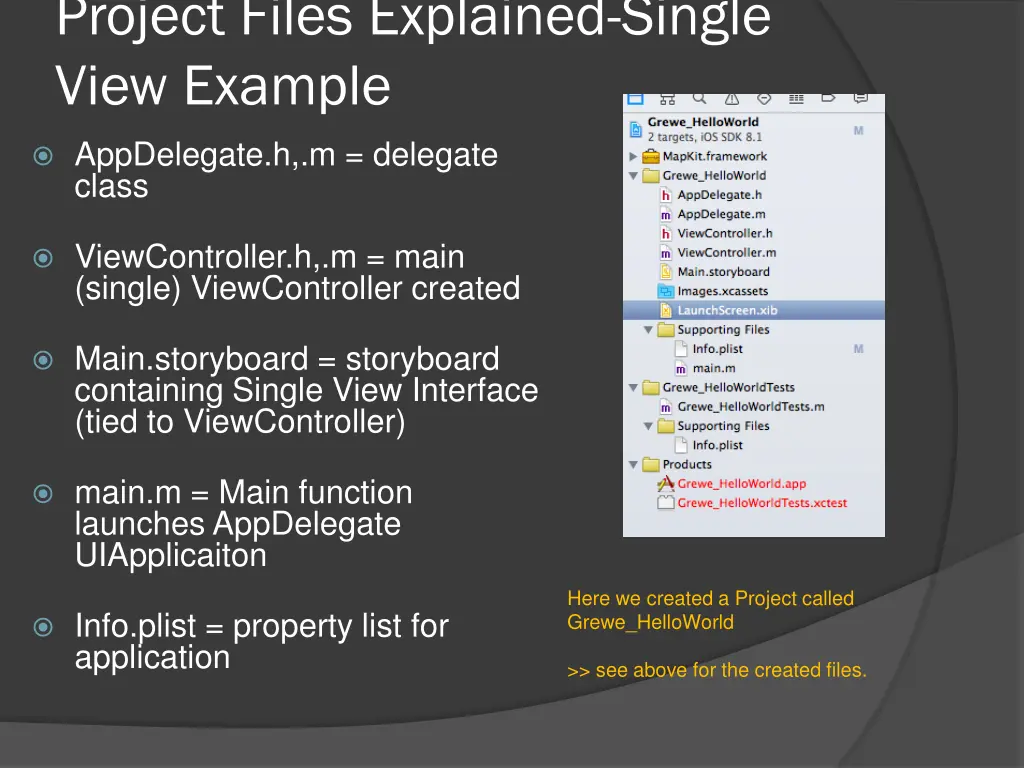Click the 'ViewController.h,.m = main' bullet text
Viewport: 1024px width, 768px height.
270,257
